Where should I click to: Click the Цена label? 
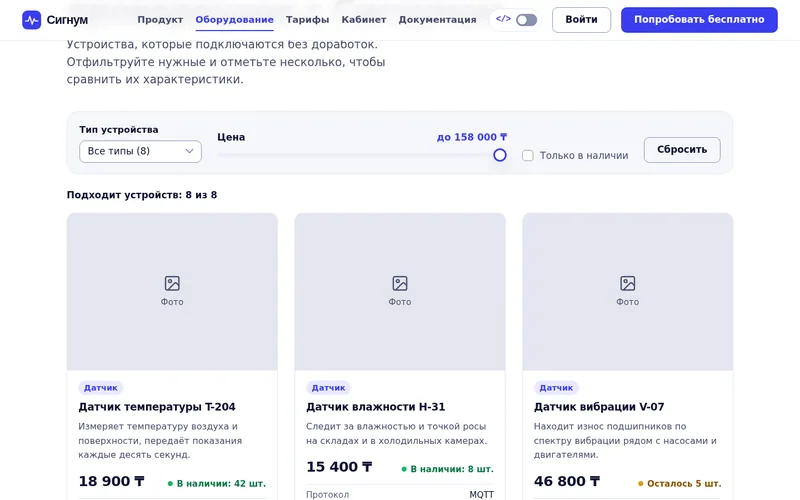(231, 137)
